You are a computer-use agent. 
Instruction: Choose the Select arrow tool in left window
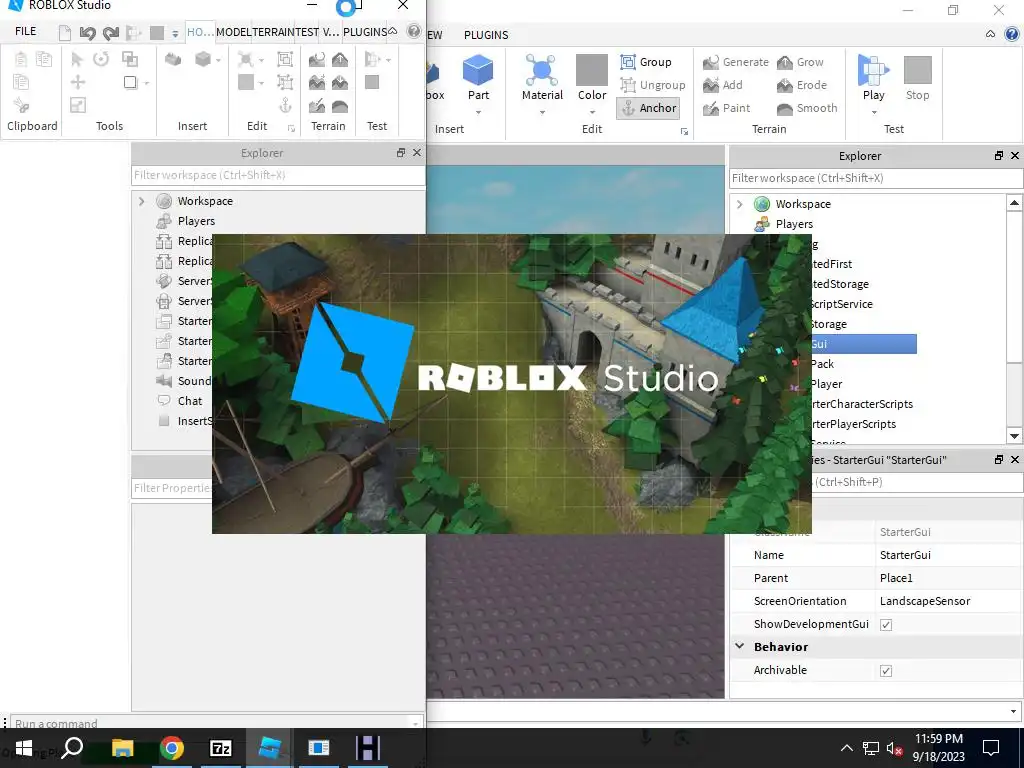pyautogui.click(x=77, y=59)
